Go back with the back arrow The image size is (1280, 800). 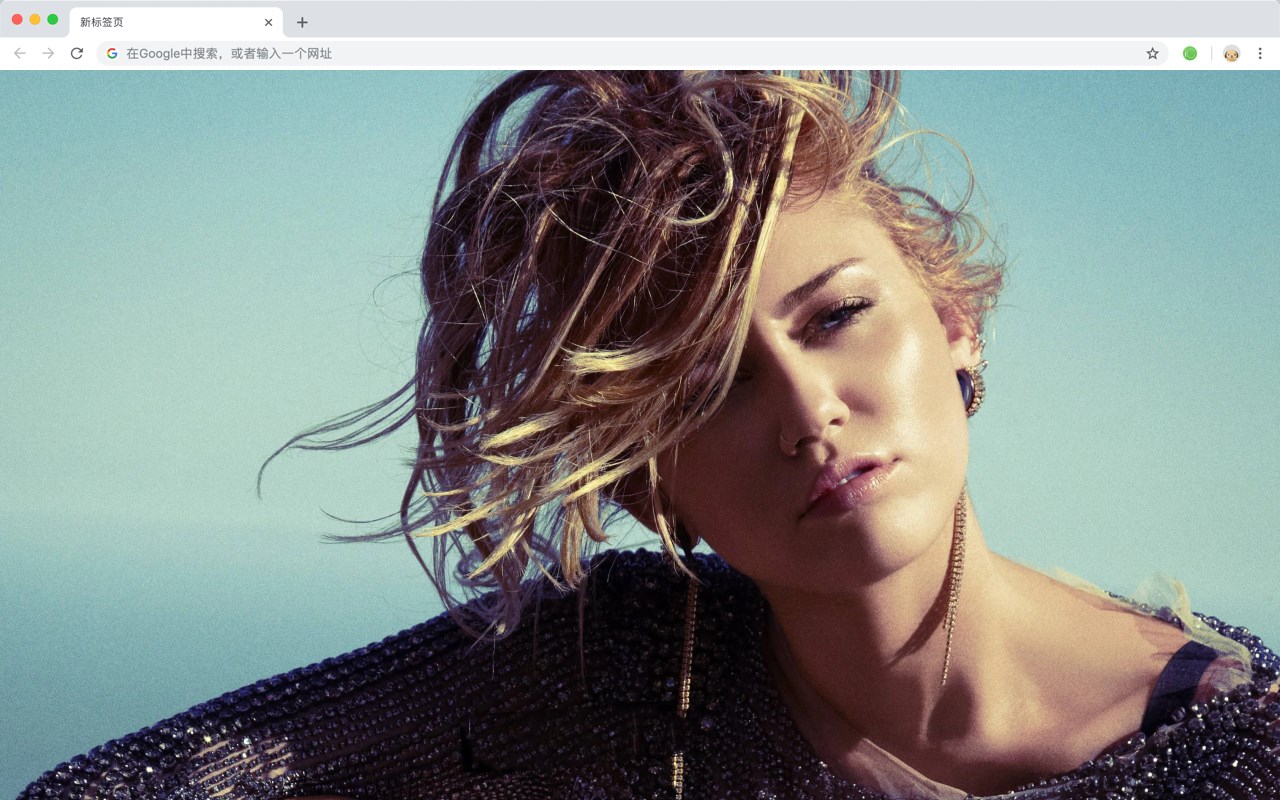[x=20, y=53]
